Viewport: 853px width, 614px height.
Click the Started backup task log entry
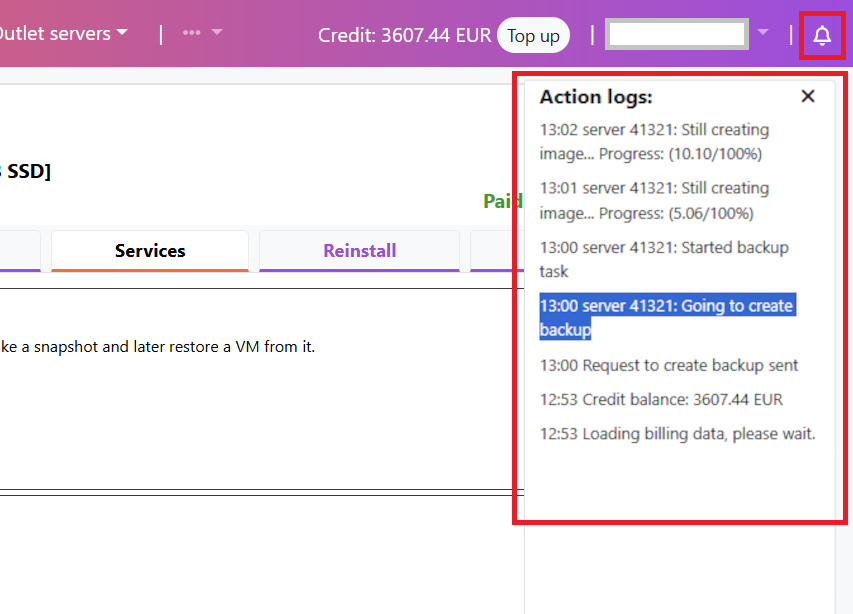664,259
